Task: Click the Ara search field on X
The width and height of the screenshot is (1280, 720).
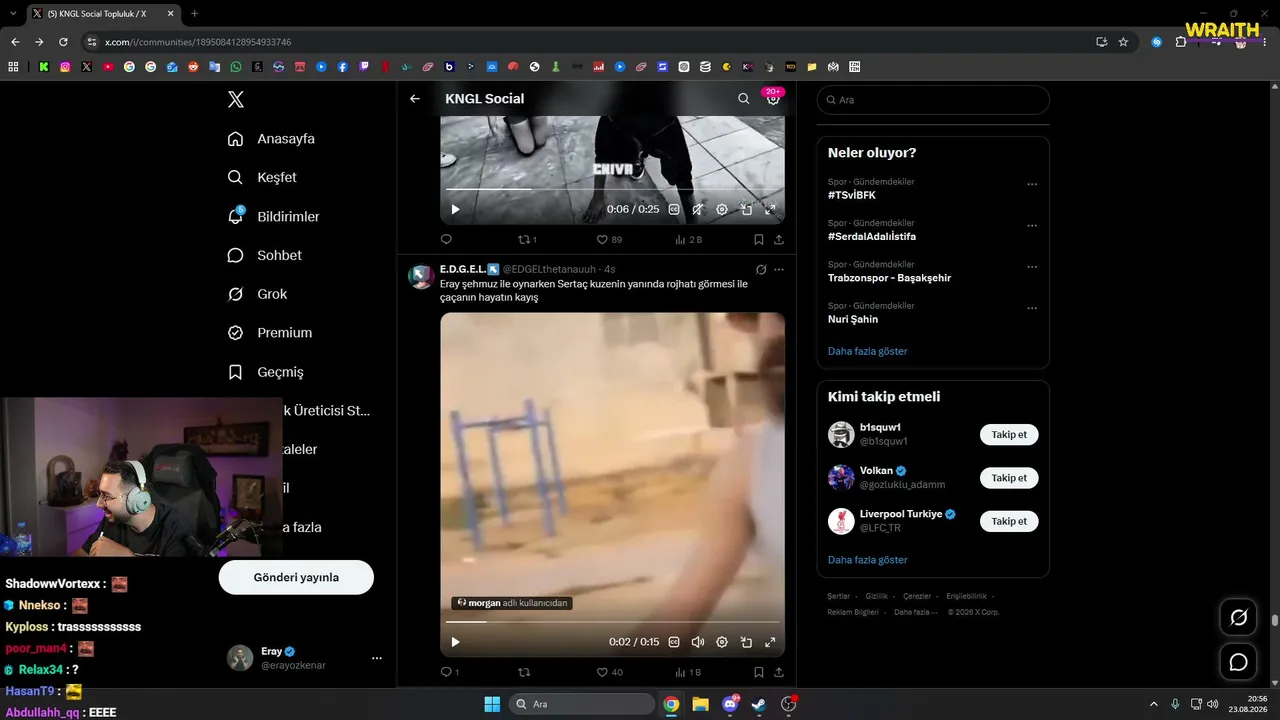Action: (x=933, y=100)
